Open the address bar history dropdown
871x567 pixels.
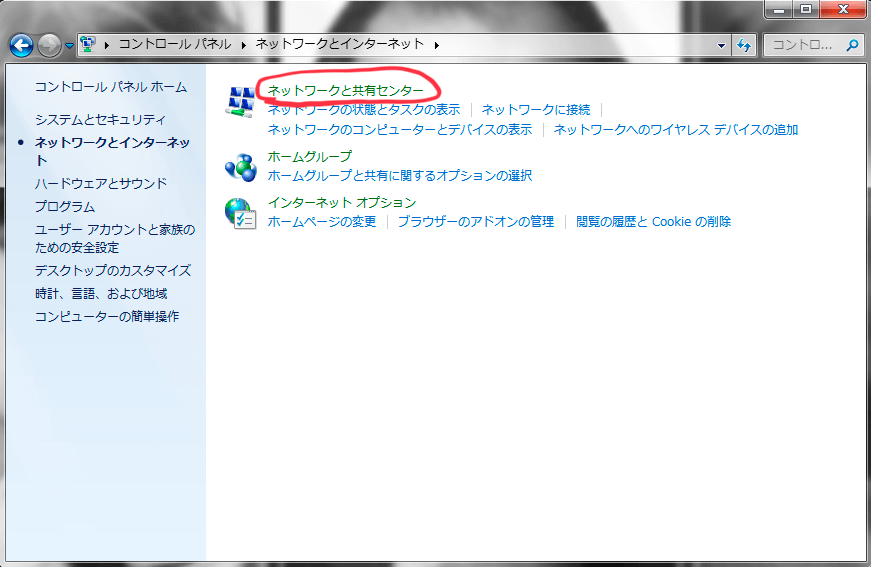click(721, 46)
